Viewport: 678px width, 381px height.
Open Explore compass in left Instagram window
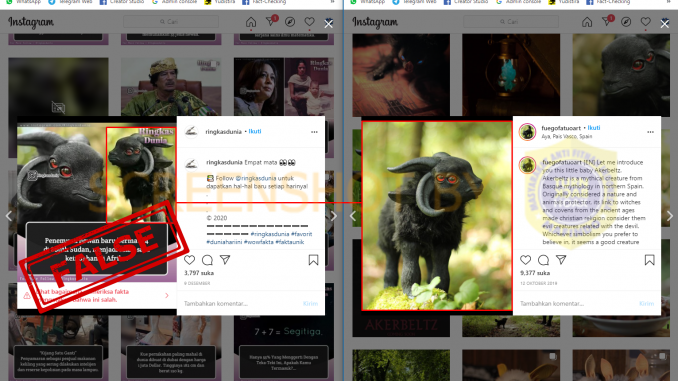point(290,22)
